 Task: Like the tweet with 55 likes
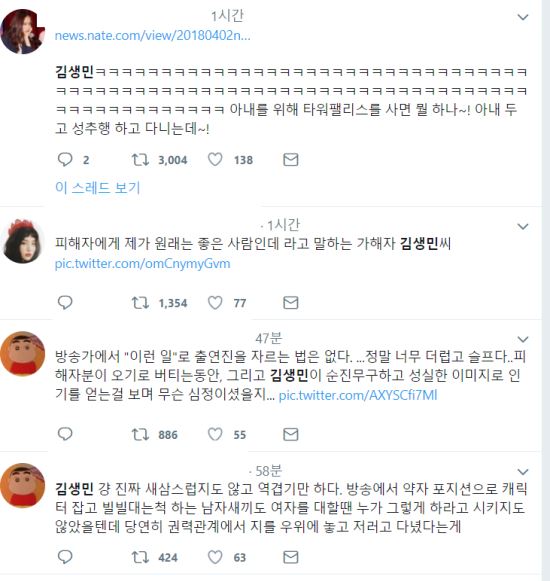coord(215,434)
